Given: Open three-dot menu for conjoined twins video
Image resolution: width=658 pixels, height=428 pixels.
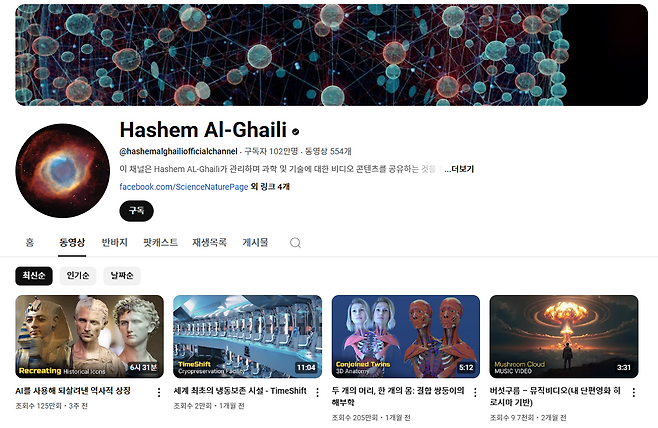Looking at the screenshot, I should [475, 392].
